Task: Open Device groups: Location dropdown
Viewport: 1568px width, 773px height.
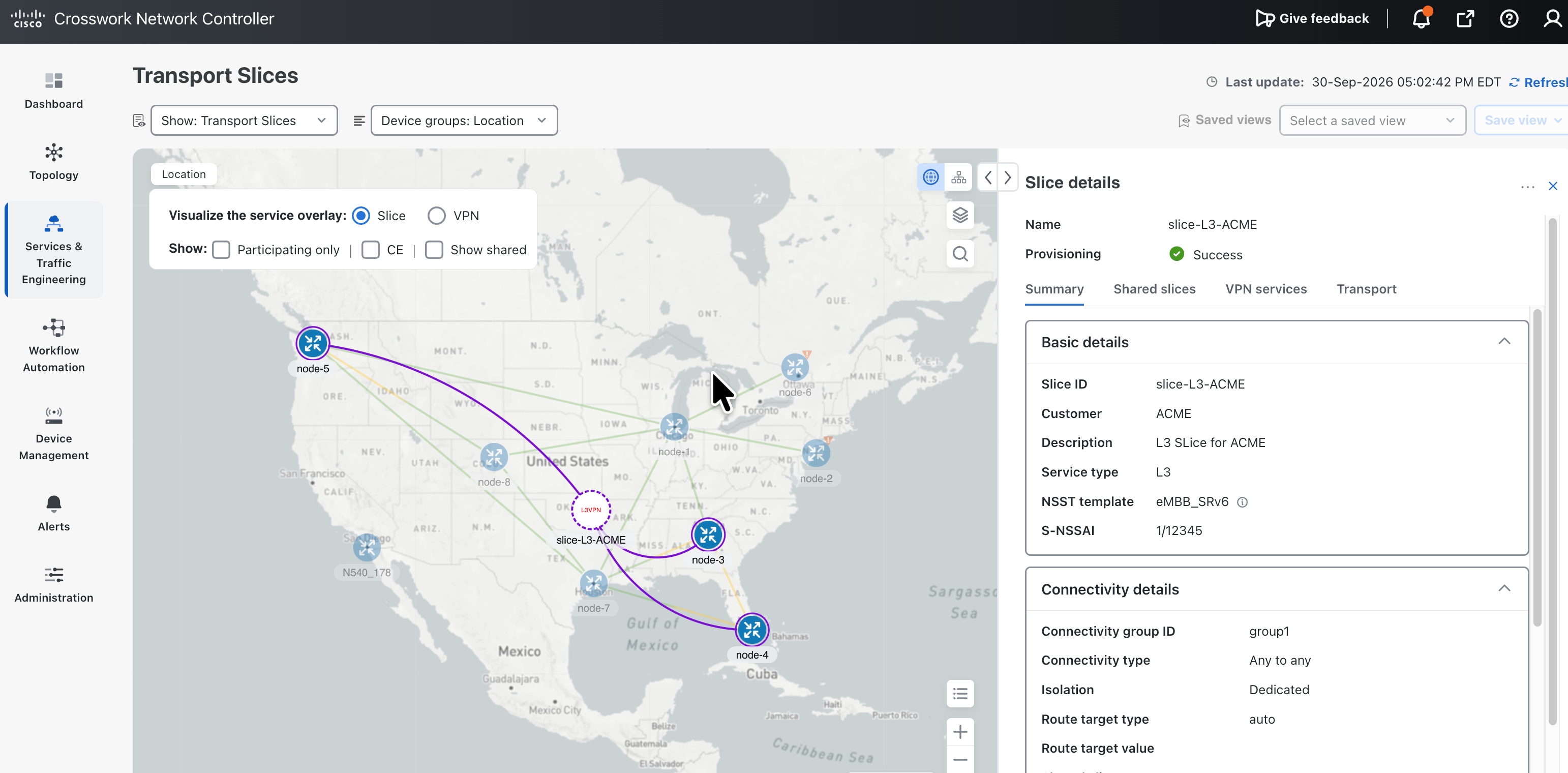Action: (464, 121)
